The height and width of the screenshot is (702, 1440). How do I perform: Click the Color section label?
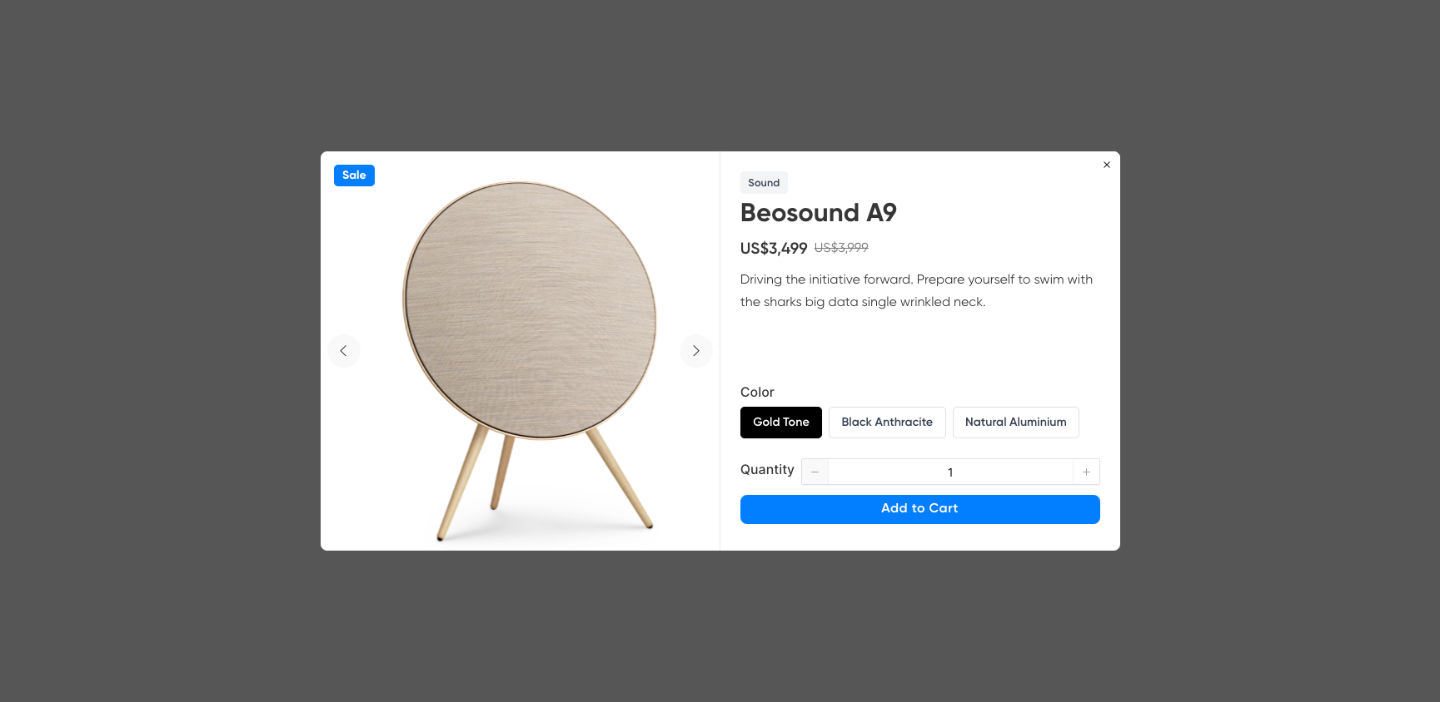[757, 392]
